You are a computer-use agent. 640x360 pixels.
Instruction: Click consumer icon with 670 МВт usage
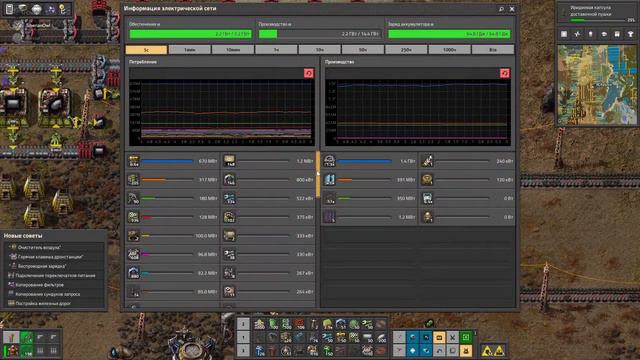(x=133, y=161)
